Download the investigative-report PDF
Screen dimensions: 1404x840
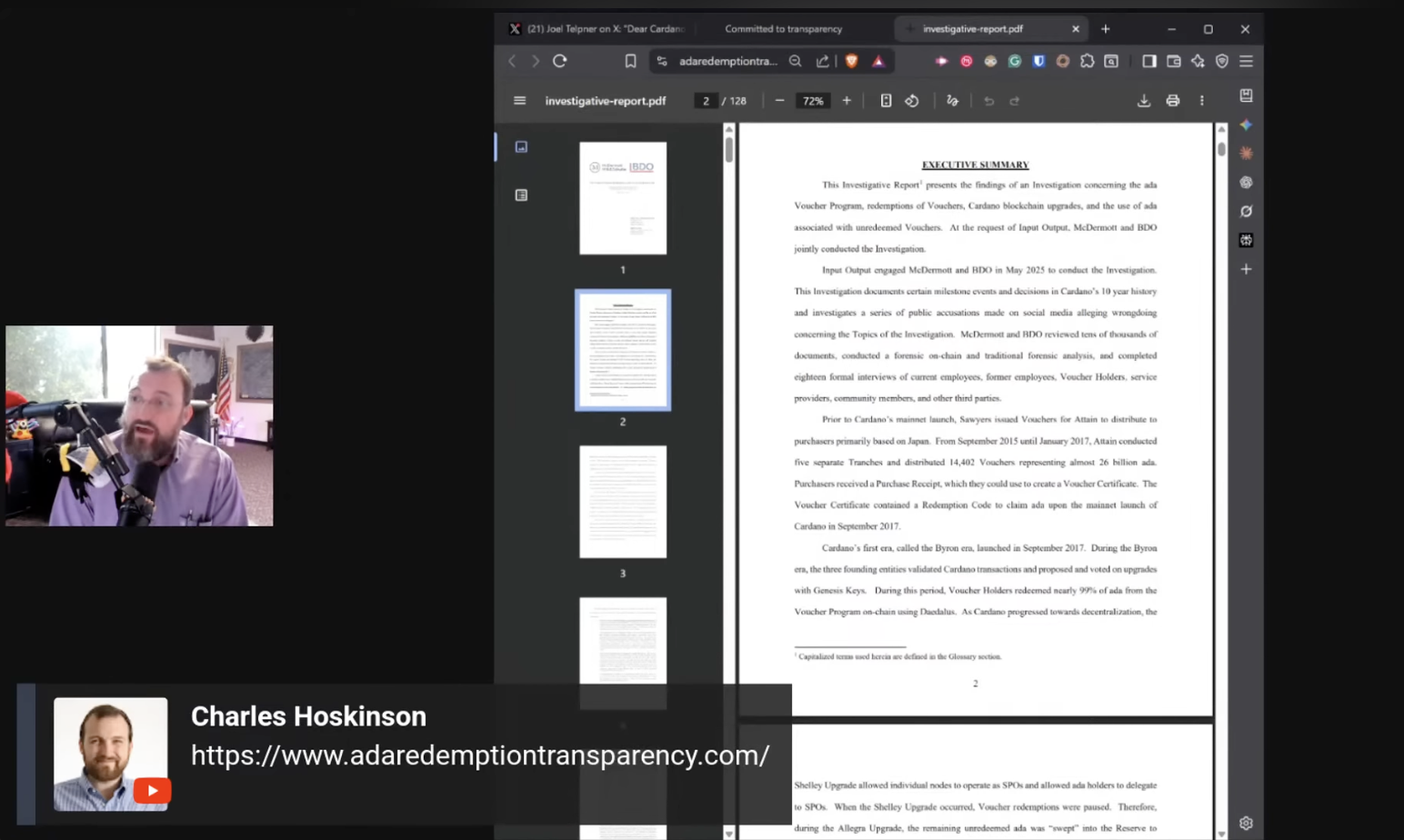(x=1143, y=101)
